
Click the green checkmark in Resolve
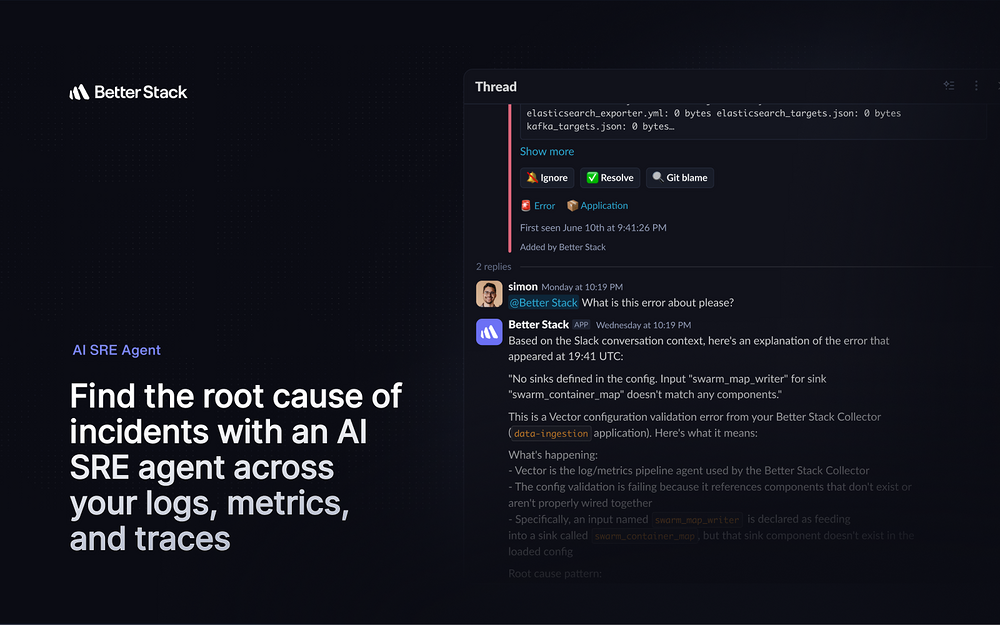coord(592,177)
